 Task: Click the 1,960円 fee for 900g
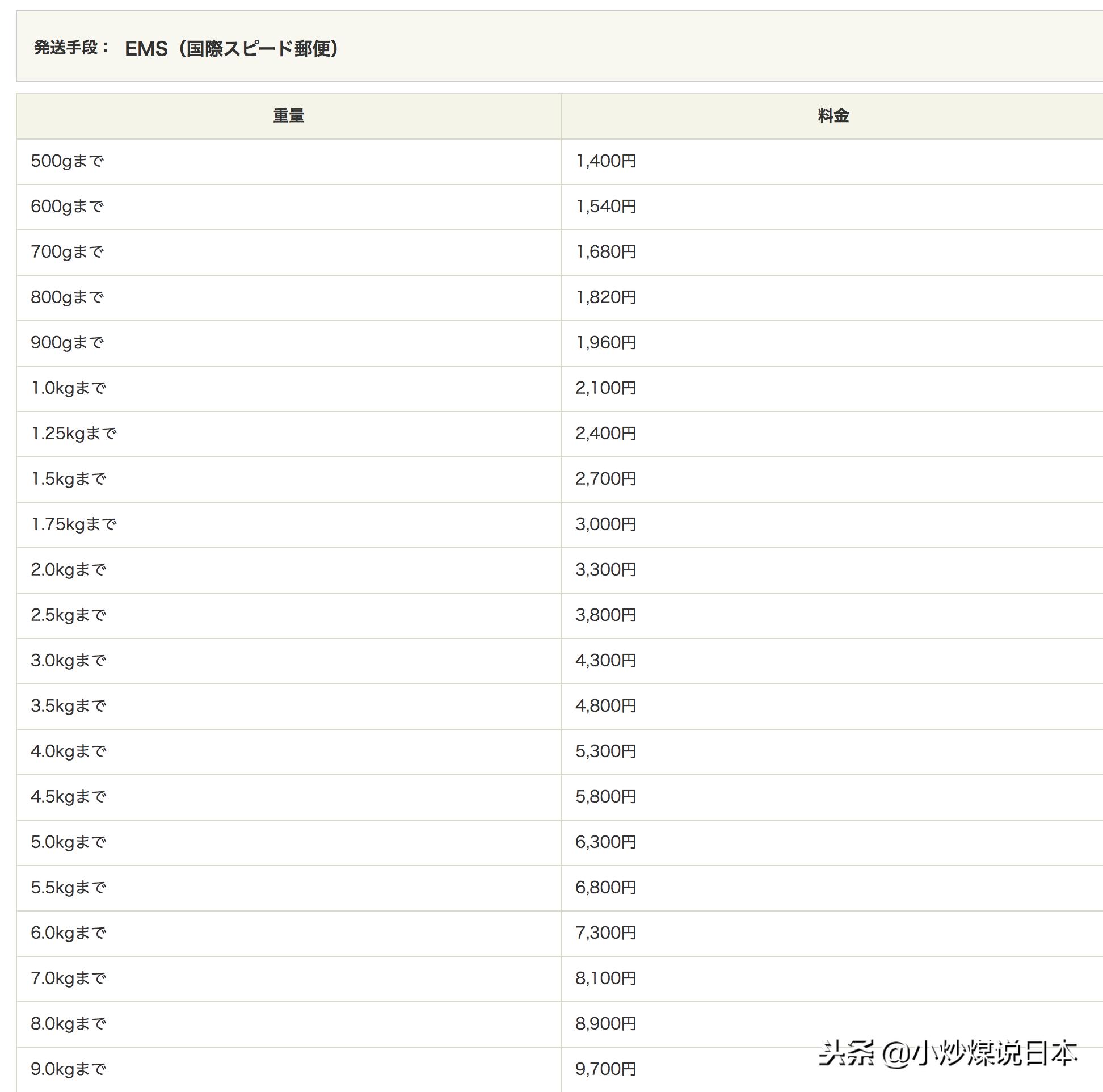[x=607, y=342]
